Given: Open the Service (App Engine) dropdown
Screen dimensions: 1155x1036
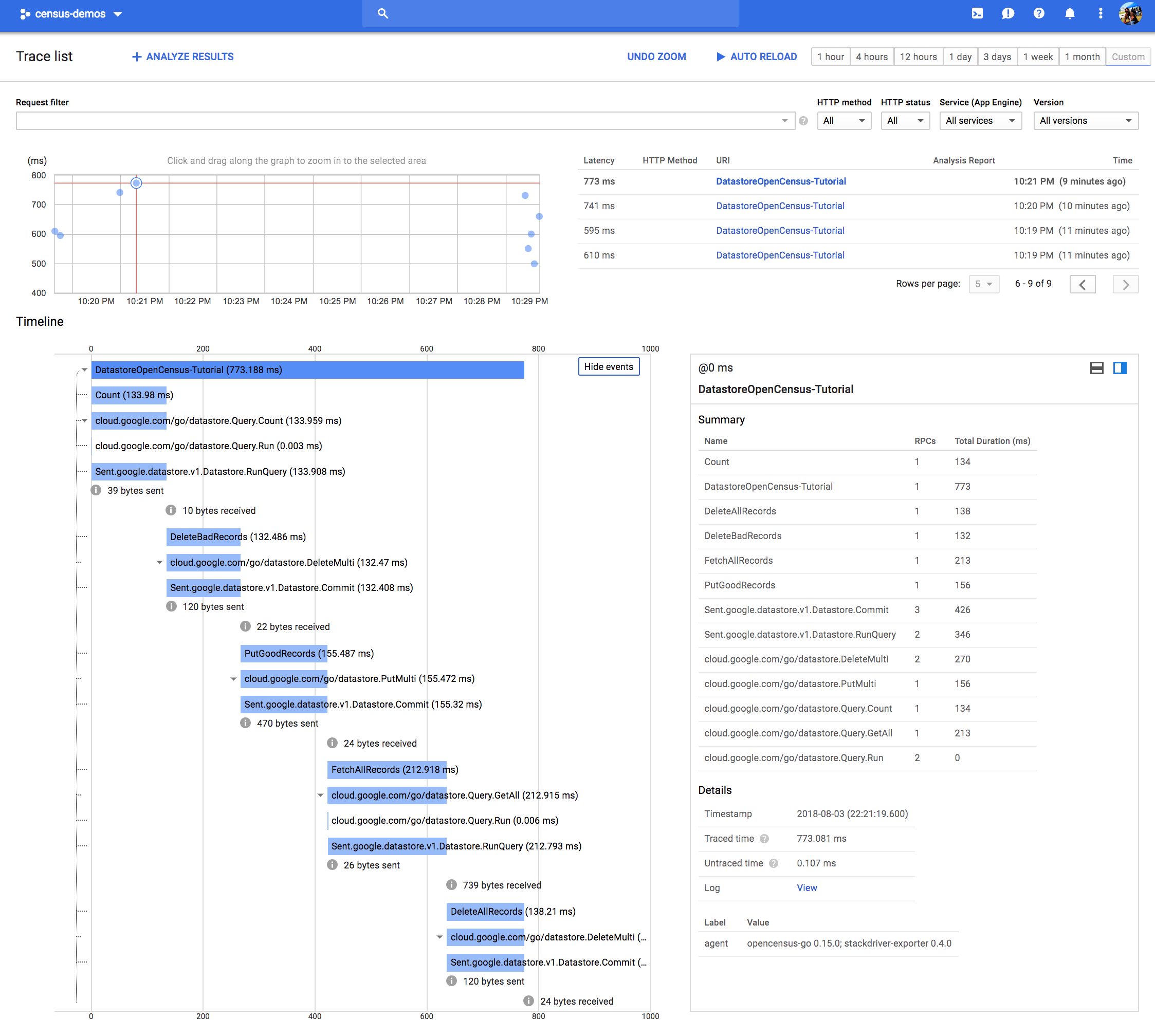Looking at the screenshot, I should 980,121.
